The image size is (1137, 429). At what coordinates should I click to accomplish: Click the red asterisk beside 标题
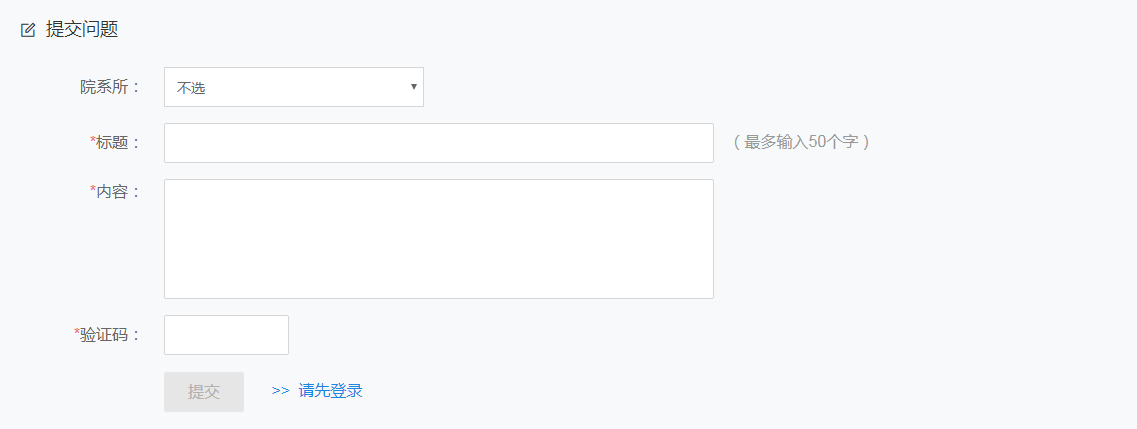pos(92,140)
